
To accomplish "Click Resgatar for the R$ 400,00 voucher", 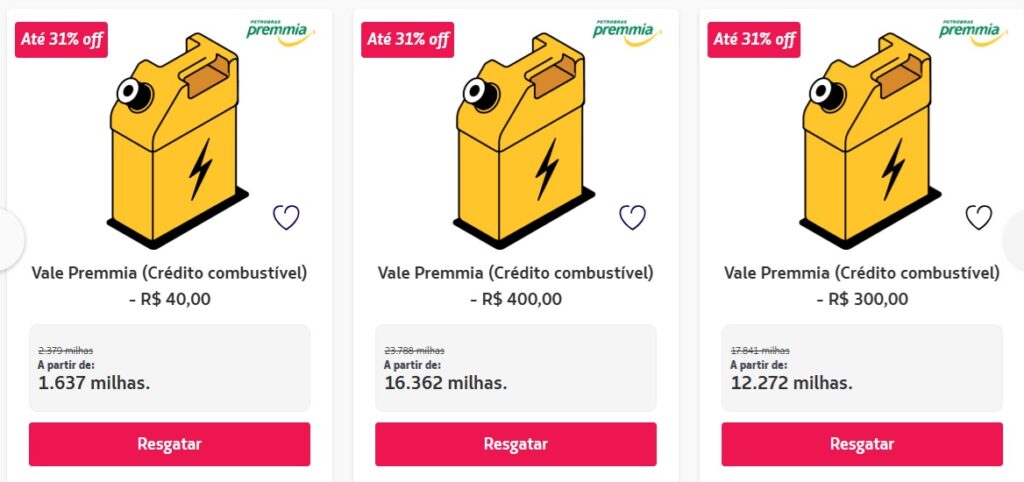I will [516, 444].
